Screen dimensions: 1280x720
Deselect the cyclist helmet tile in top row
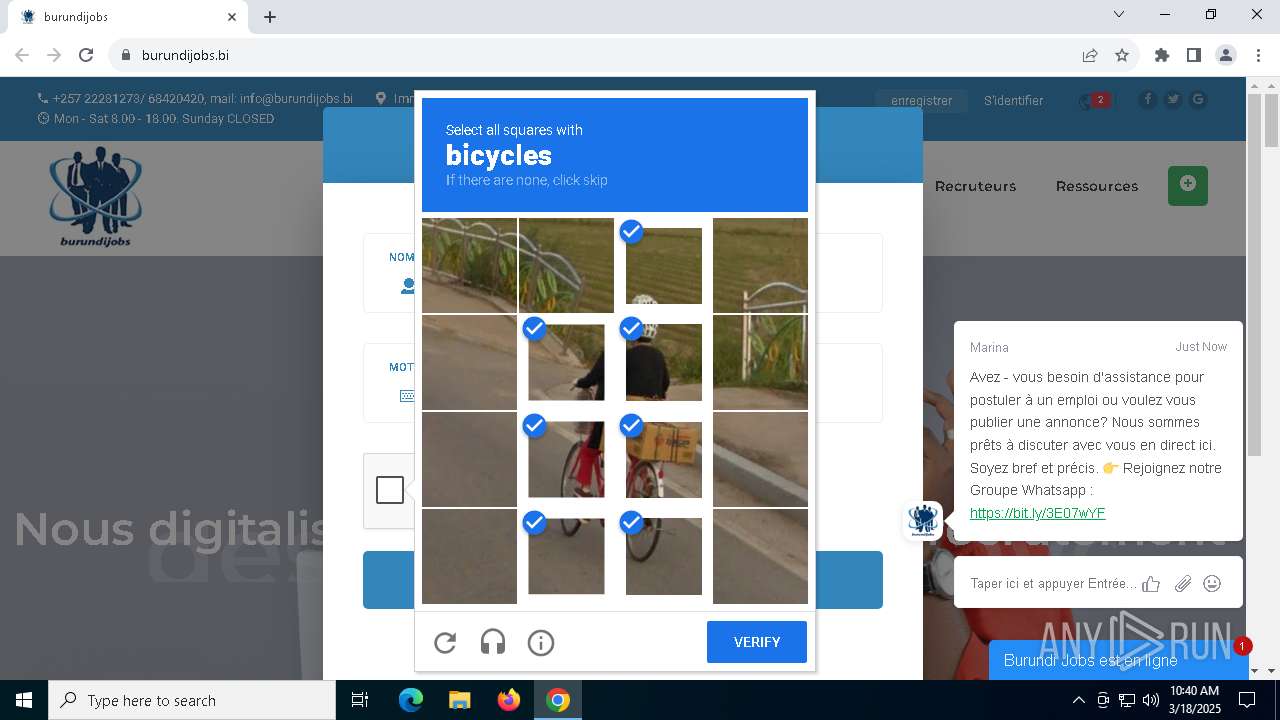(664, 266)
